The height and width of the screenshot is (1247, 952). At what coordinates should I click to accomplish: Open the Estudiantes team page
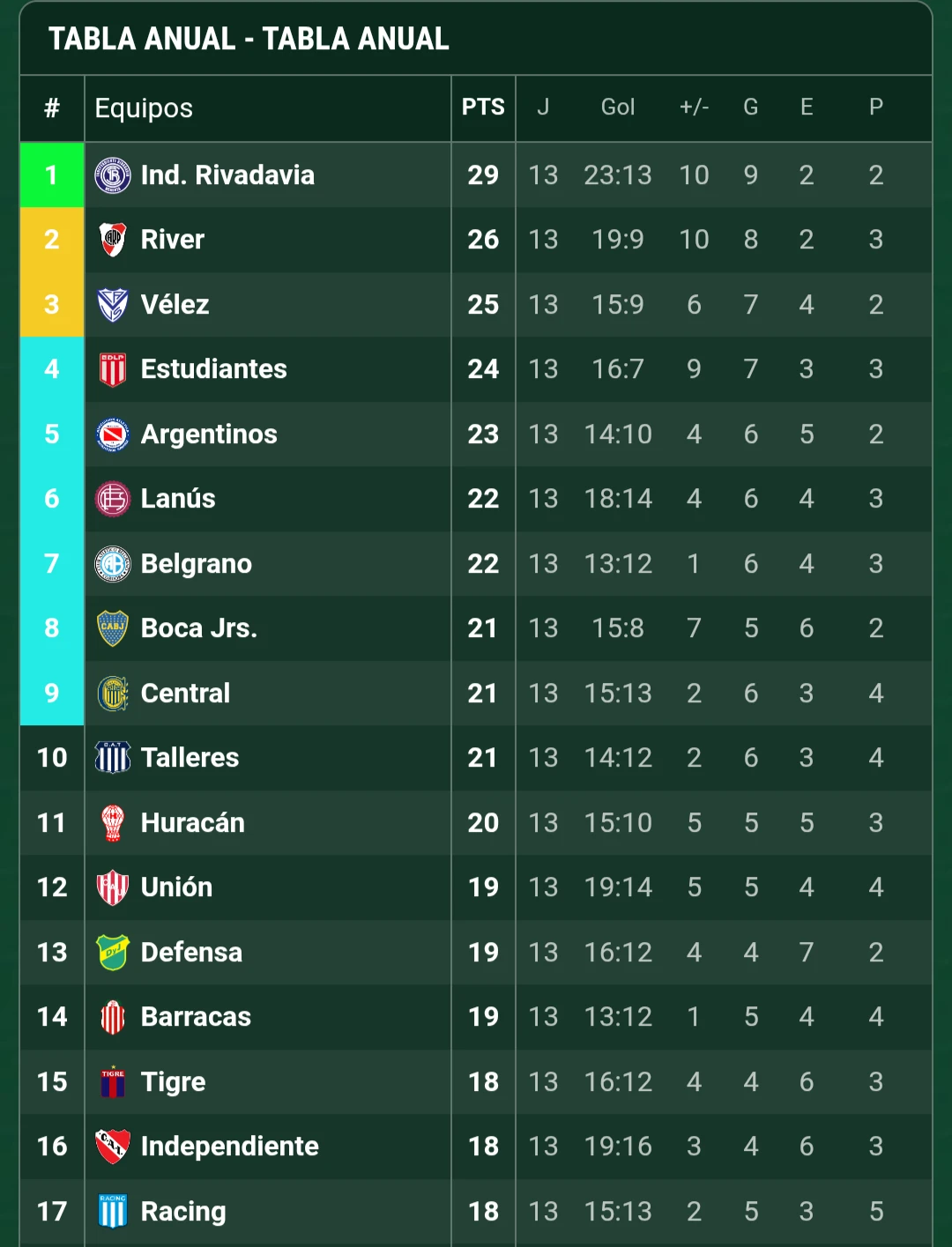pyautogui.click(x=214, y=369)
